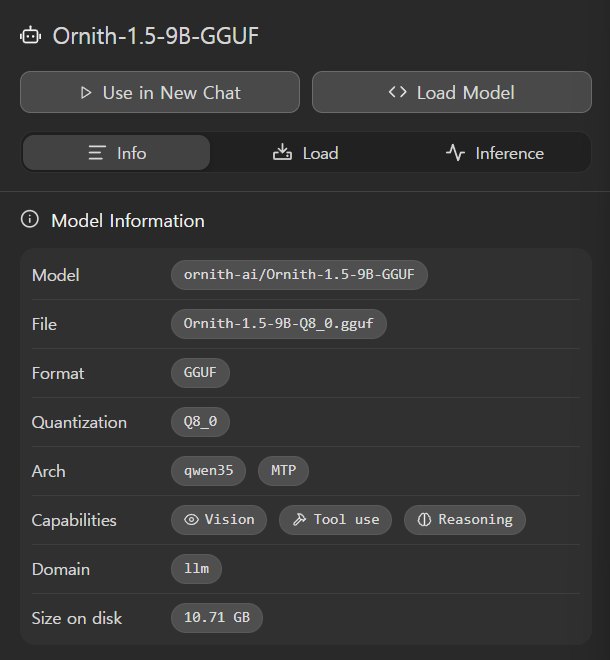Click the Arch row label
The width and height of the screenshot is (610, 660).
click(x=49, y=471)
